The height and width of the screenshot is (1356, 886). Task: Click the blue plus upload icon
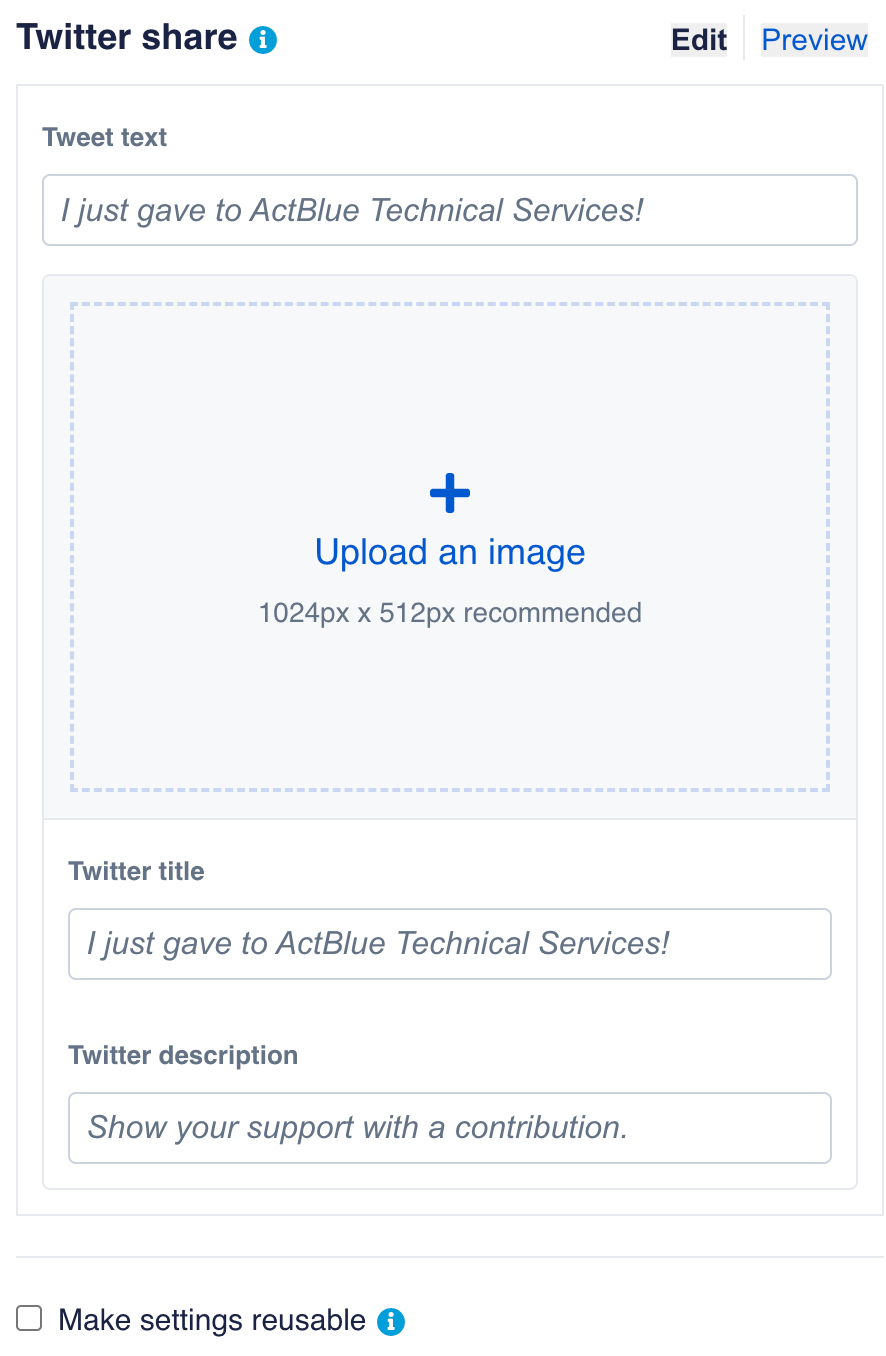[449, 493]
